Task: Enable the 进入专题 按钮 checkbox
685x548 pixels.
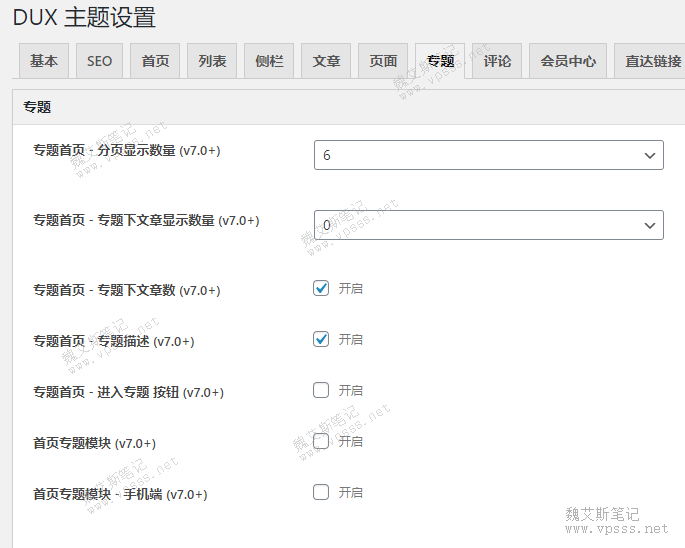Action: click(321, 390)
